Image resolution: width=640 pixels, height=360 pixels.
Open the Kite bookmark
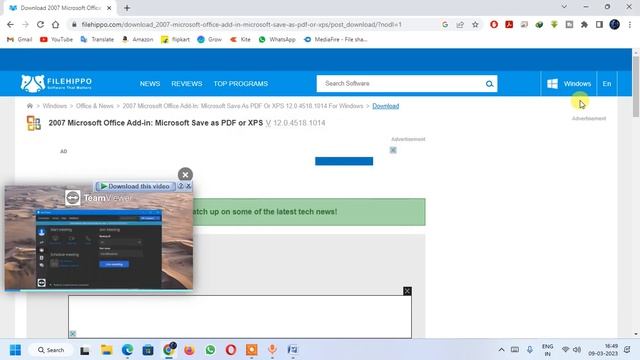[x=240, y=40]
